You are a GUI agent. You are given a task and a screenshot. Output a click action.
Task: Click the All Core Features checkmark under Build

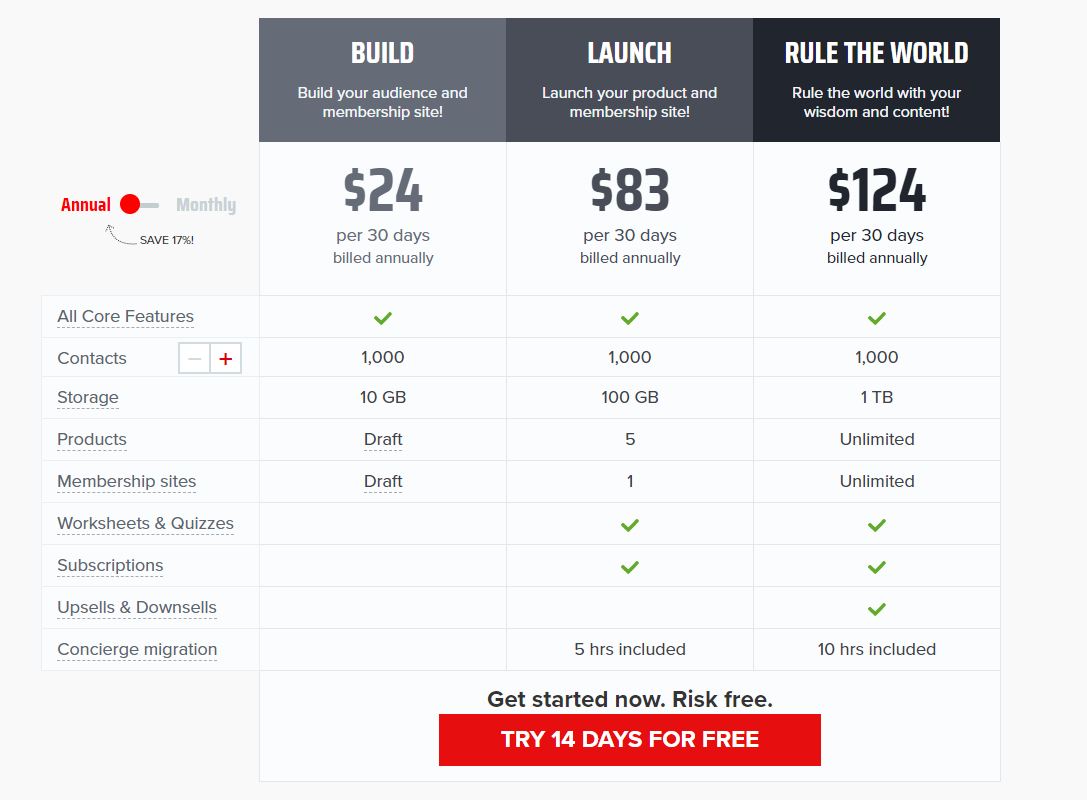[383, 318]
